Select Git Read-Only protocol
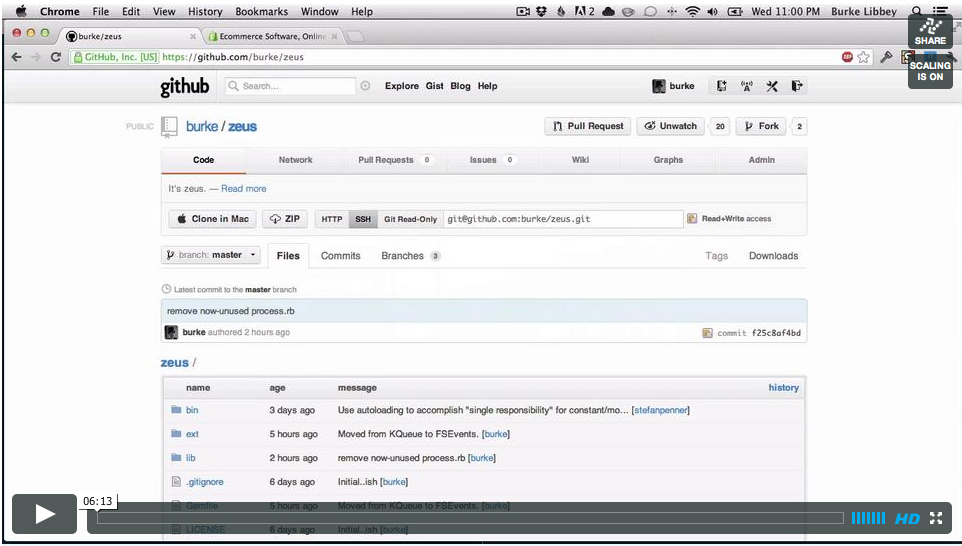Viewport: 962px width, 546px height. (x=410, y=219)
